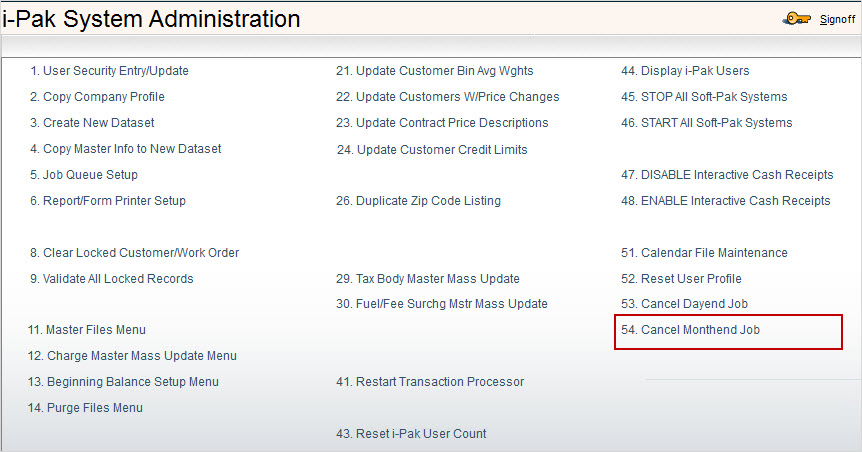This screenshot has width=862, height=452.
Task: Choose Reset User Profile
Action: [x=682, y=279]
